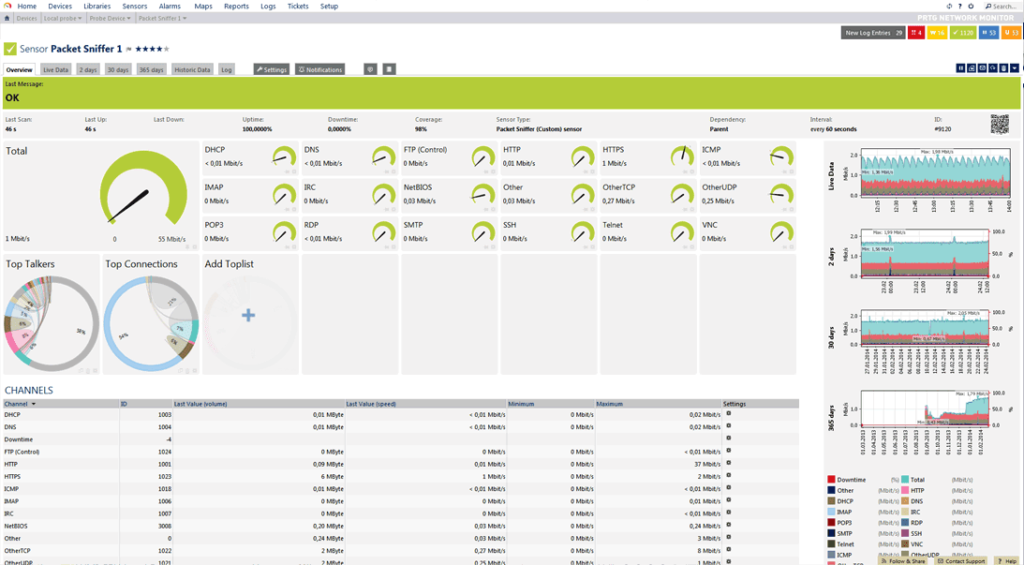1024x565 pixels.
Task: Click the New Log Entries button
Action: click(873, 33)
